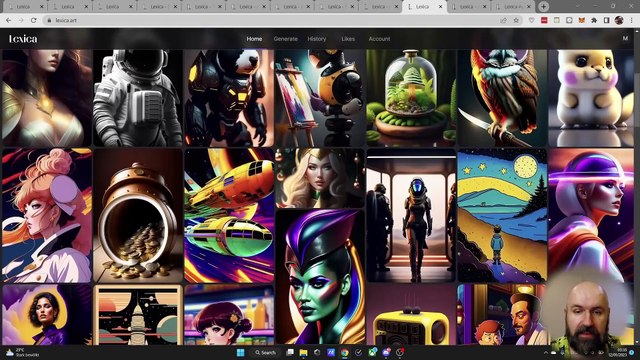640x360 pixels.
Task: Open the blonde woman with ornaments image
Action: (x=320, y=178)
